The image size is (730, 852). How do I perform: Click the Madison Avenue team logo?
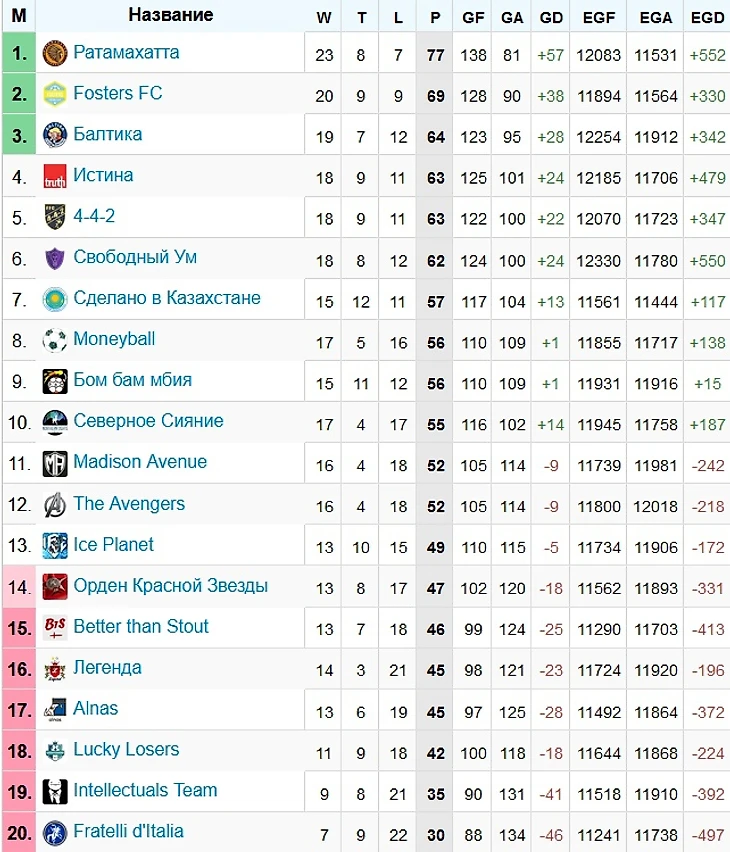(x=55, y=463)
